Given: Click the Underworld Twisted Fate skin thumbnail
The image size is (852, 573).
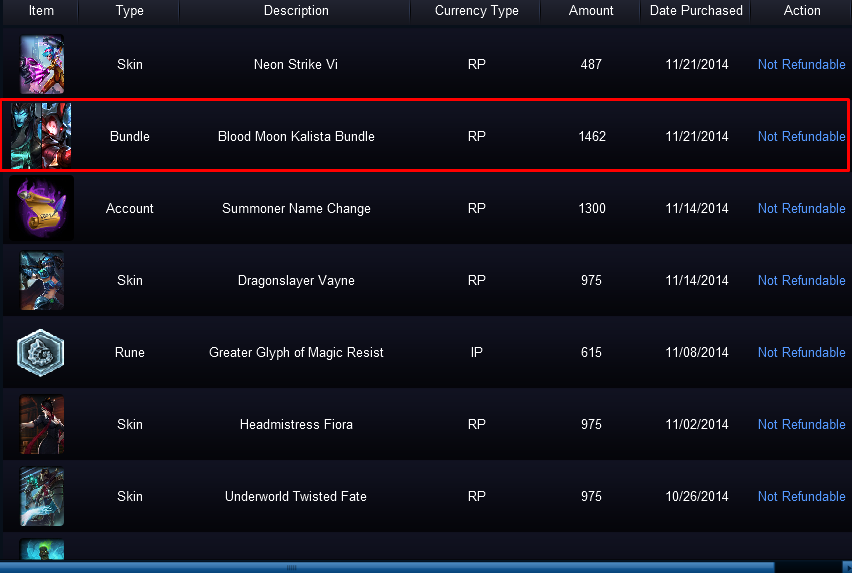Looking at the screenshot, I should coord(42,496).
